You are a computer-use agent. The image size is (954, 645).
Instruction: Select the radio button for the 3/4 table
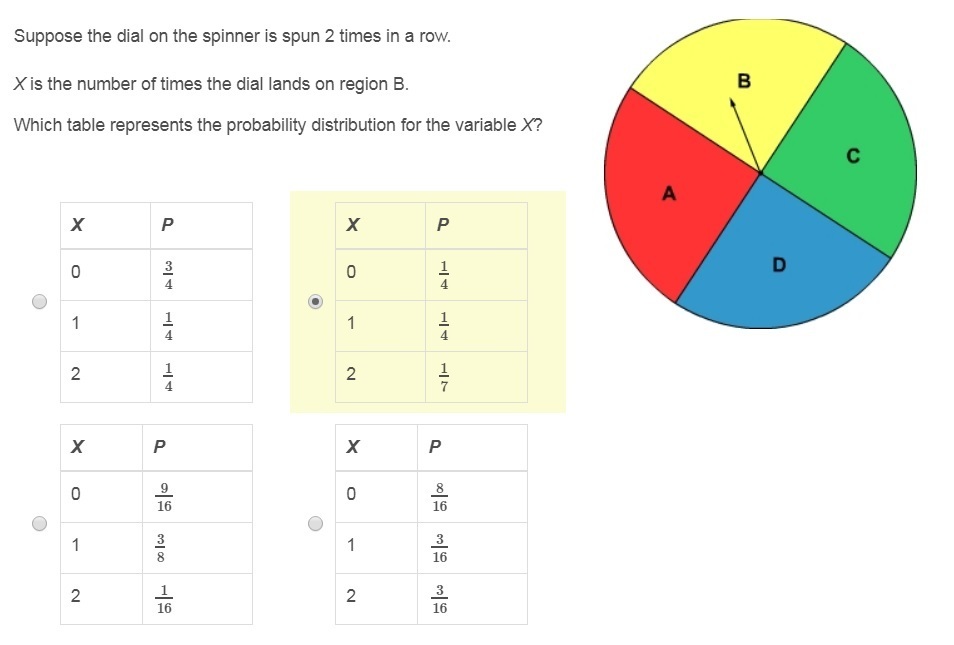click(x=39, y=301)
